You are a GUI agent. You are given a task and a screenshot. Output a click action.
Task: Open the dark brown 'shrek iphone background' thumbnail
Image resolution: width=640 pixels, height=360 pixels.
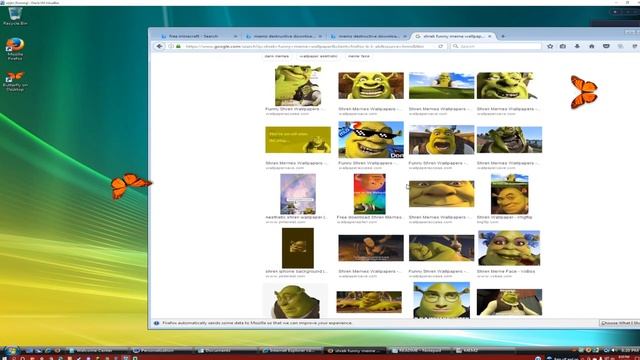click(x=298, y=248)
